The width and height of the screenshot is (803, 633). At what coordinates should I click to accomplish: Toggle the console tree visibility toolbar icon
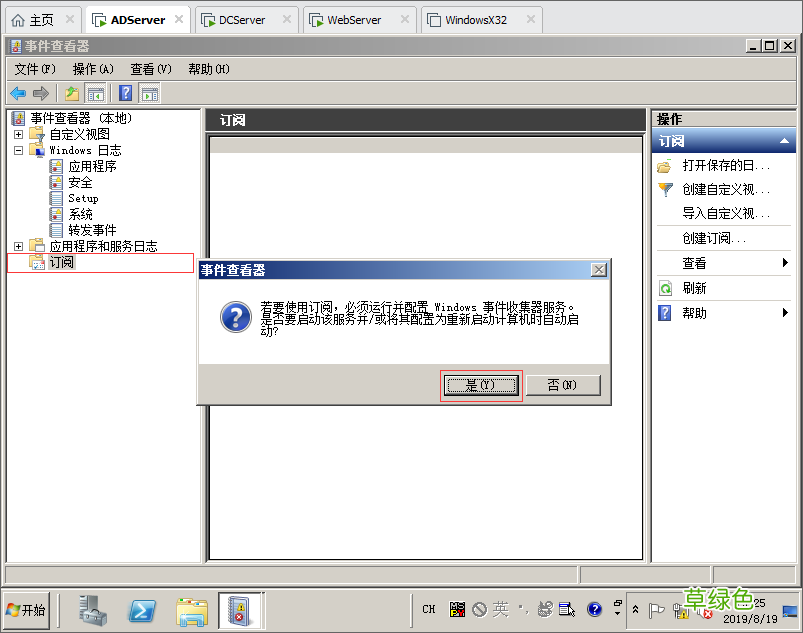point(95,93)
